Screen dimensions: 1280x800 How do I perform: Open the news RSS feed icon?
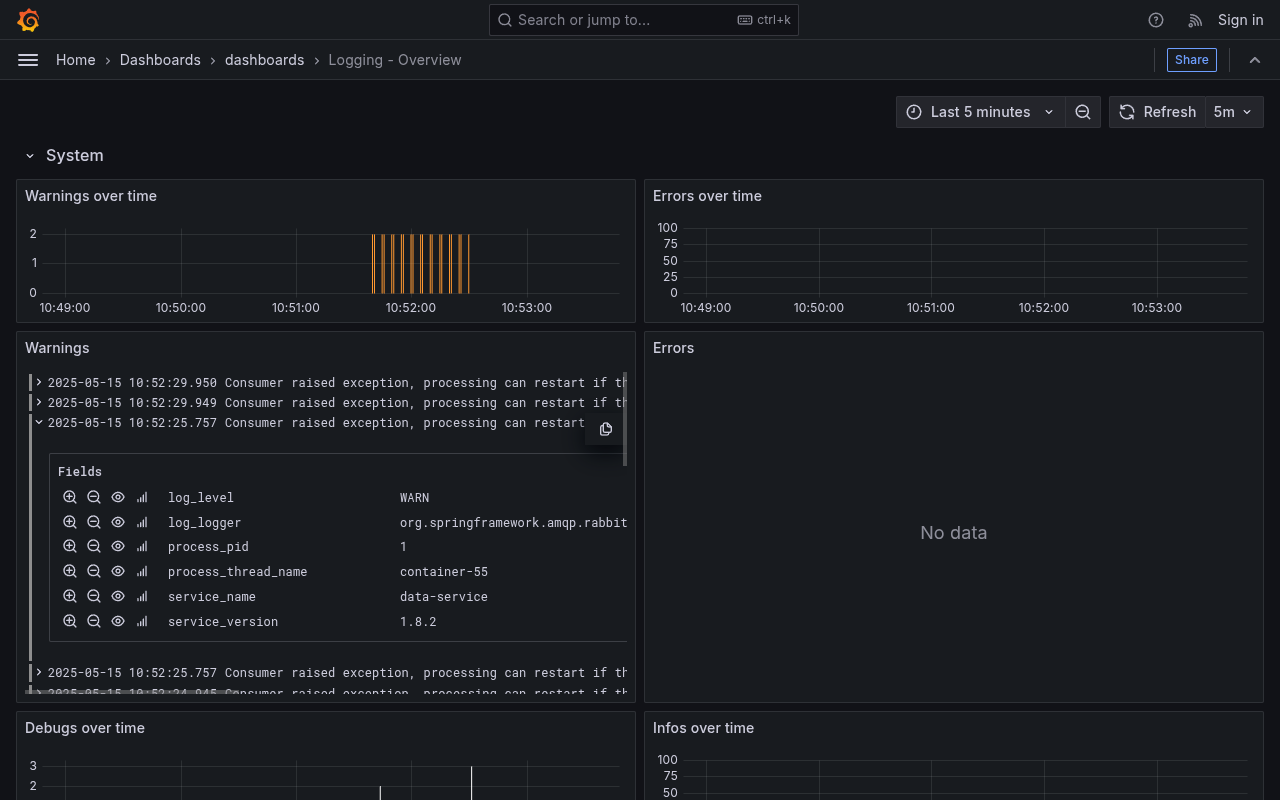[x=1195, y=20]
